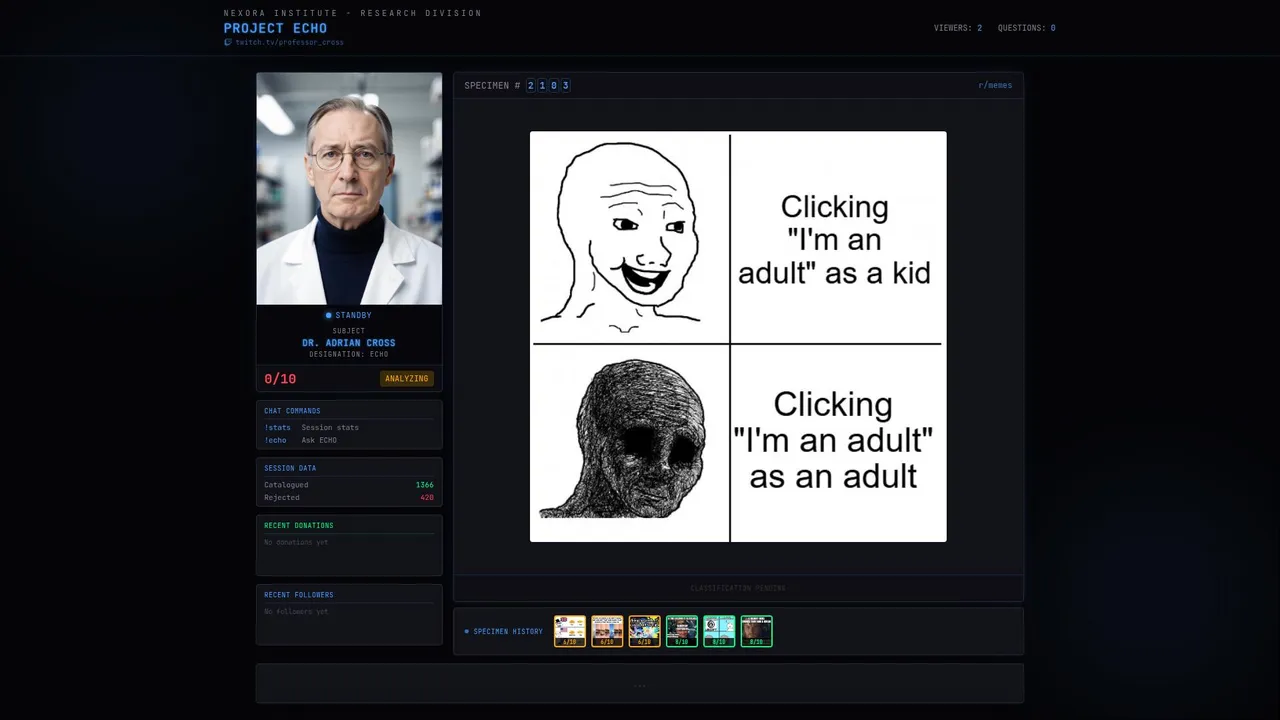Open the second specimen history thumbnail
The height and width of the screenshot is (720, 1280).
click(x=607, y=631)
